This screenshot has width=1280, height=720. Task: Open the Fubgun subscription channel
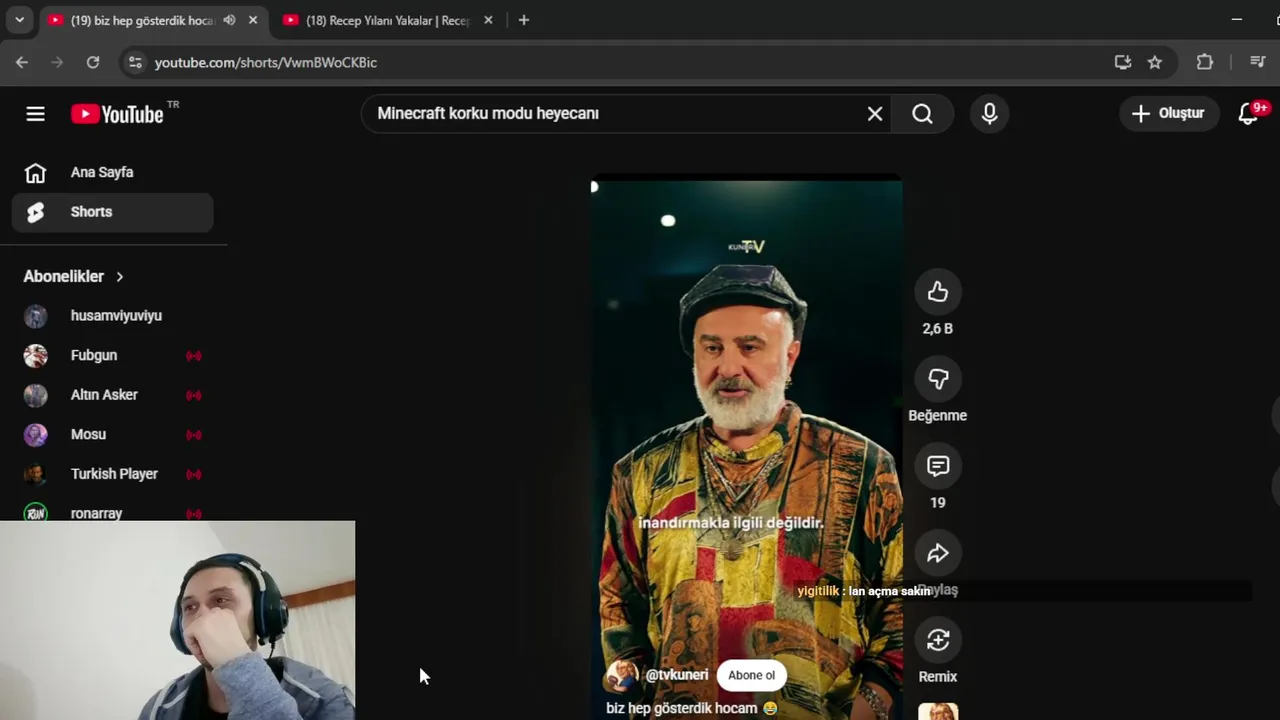click(x=112, y=355)
